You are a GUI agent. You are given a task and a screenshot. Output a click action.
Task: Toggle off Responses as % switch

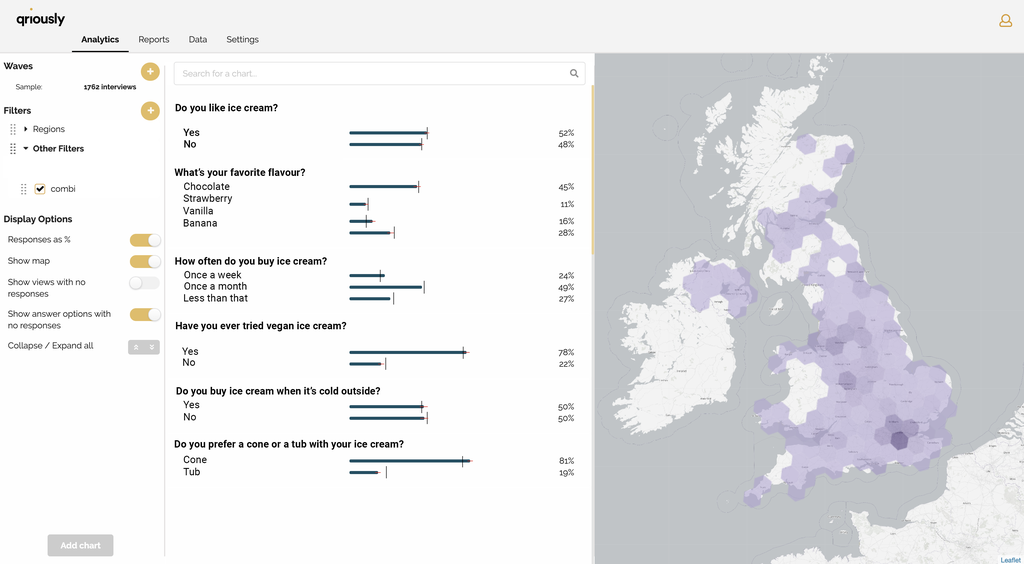145,240
